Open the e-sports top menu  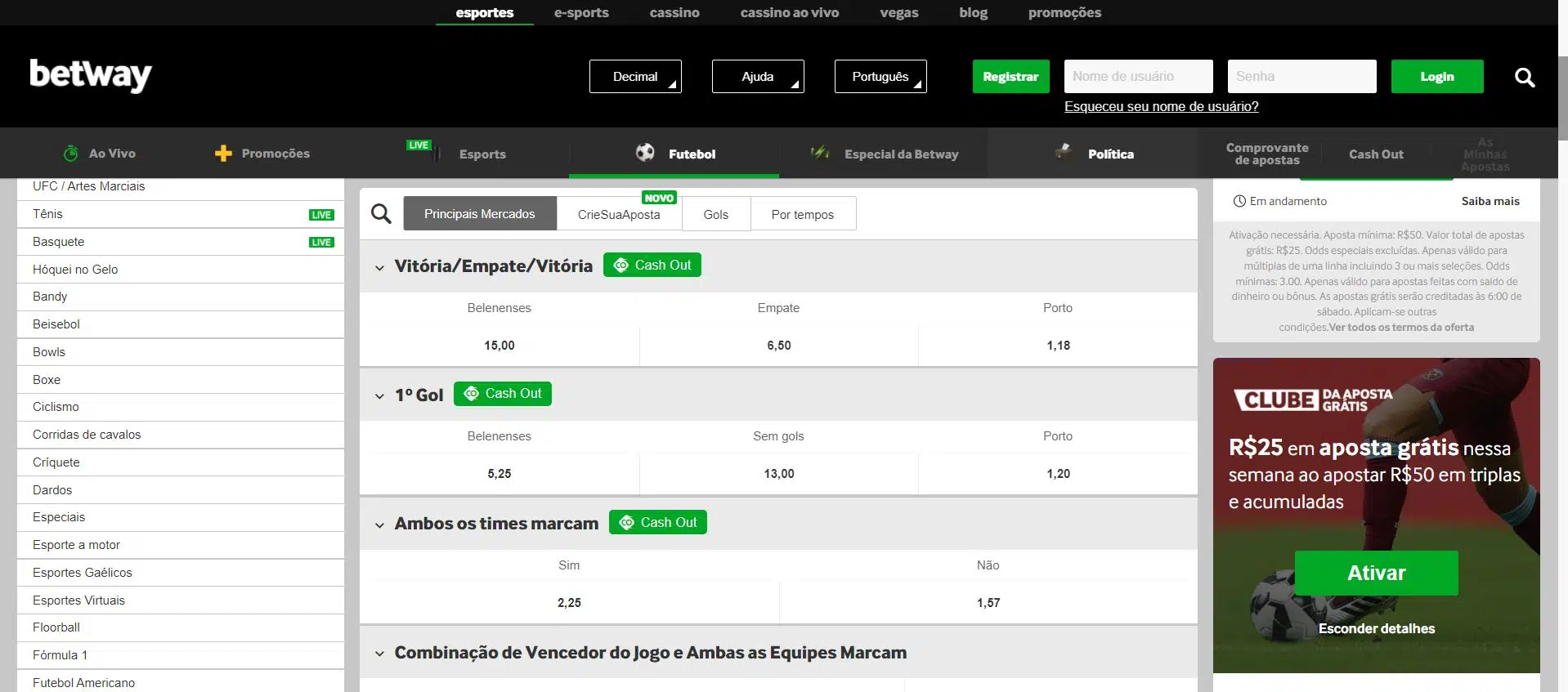coord(581,12)
